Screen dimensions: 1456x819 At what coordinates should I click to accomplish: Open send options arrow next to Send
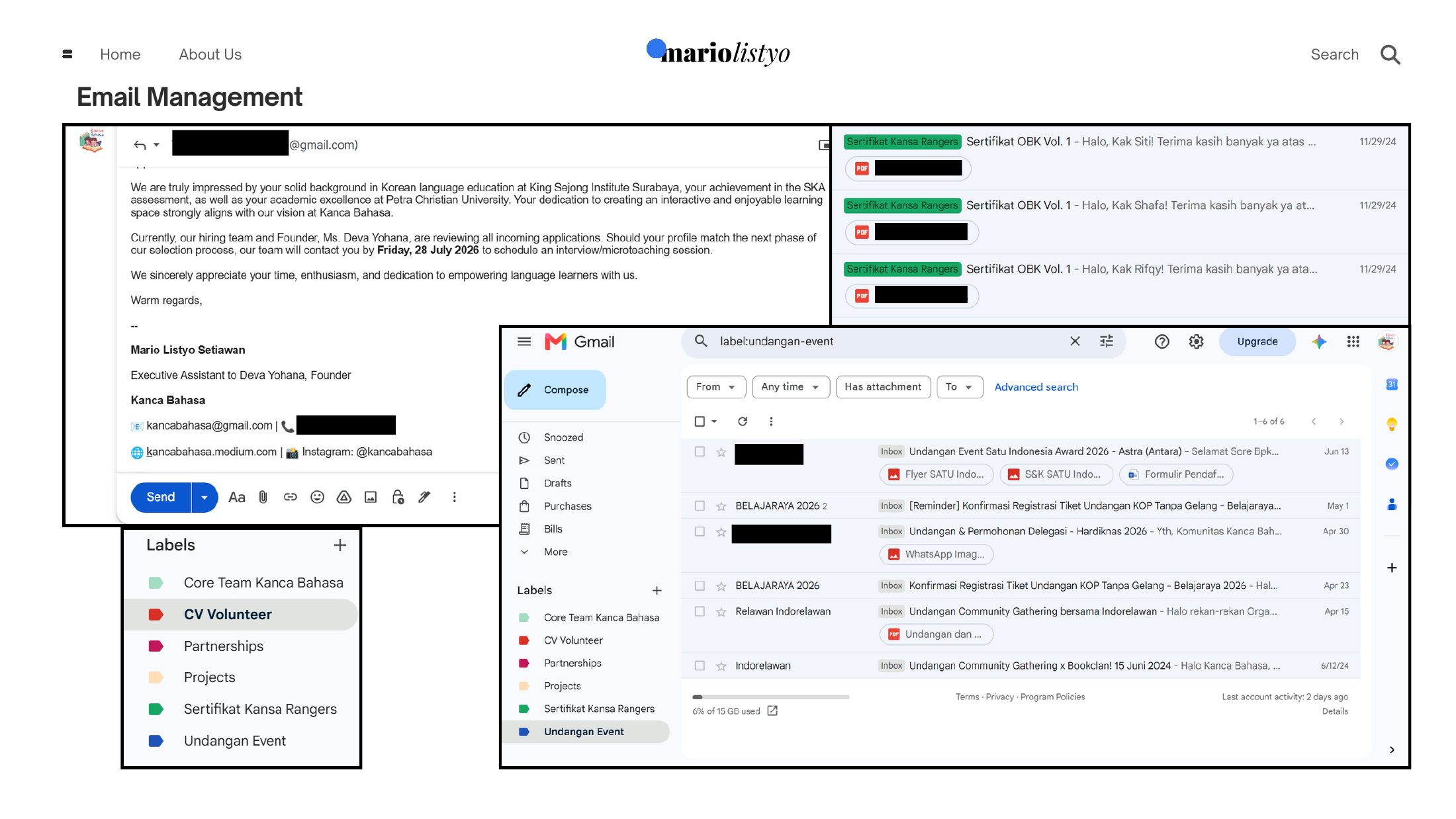pyautogui.click(x=205, y=497)
